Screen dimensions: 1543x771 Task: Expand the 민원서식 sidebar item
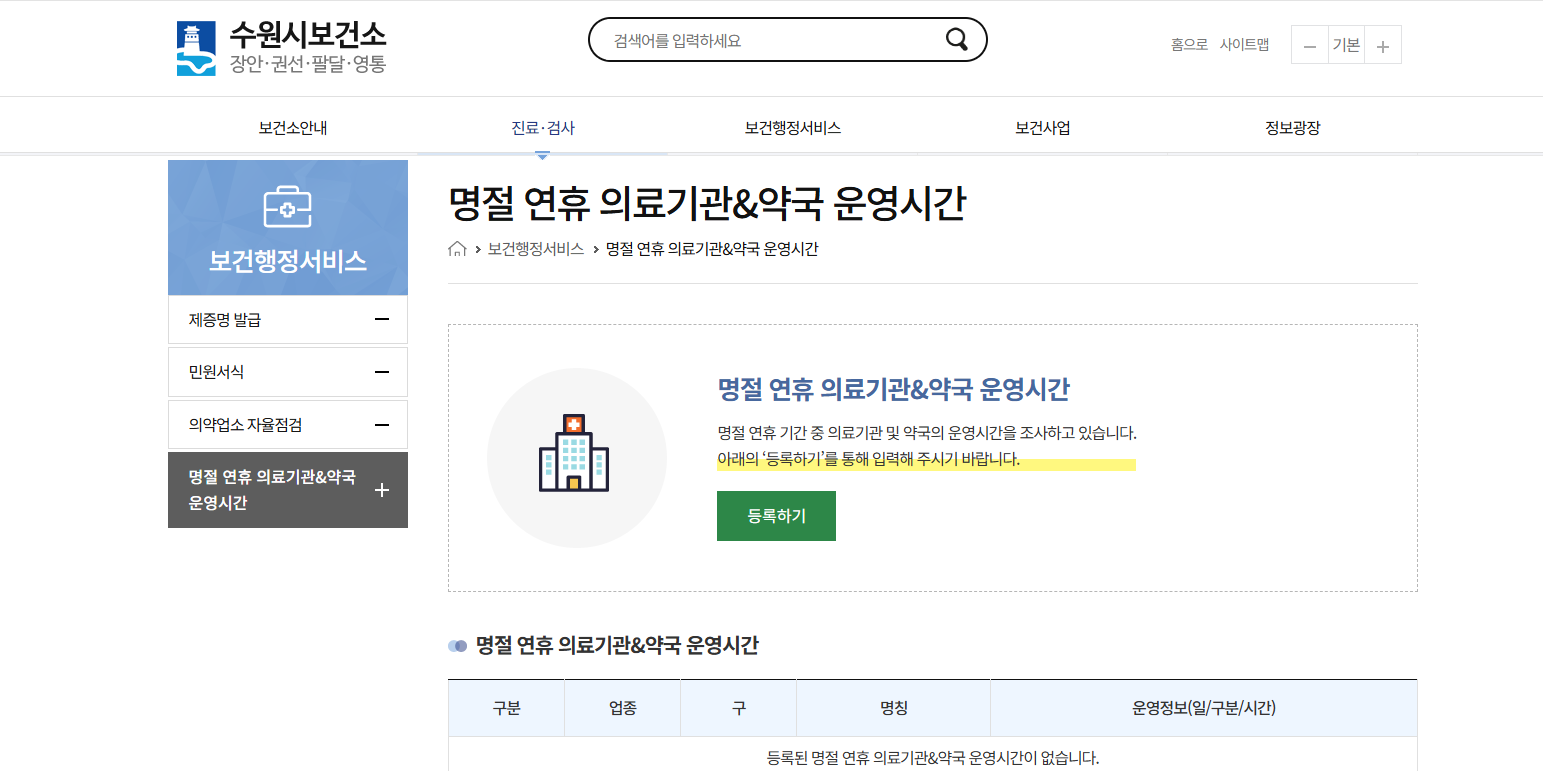pos(288,372)
